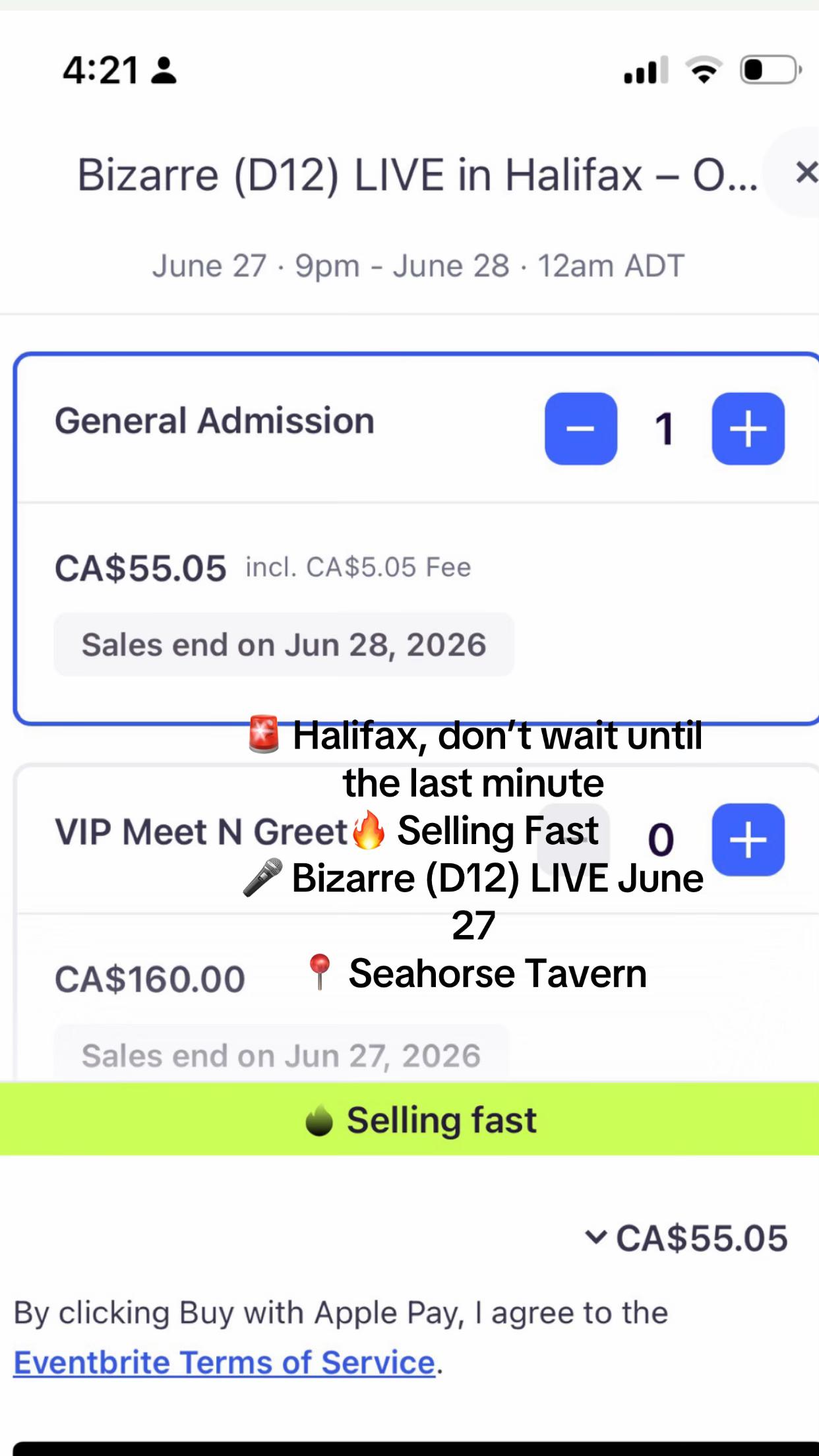The width and height of the screenshot is (819, 1456).
Task: Tap the Wi-Fi status icon
Action: (x=704, y=69)
